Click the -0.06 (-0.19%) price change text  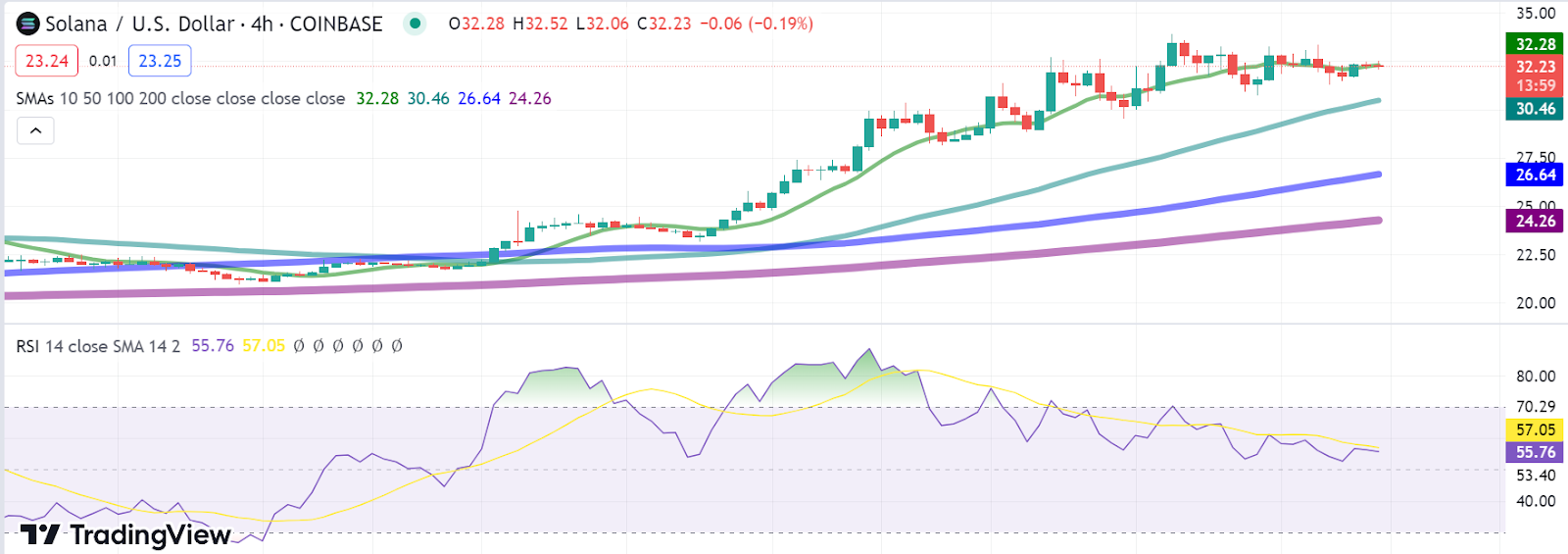click(756, 24)
